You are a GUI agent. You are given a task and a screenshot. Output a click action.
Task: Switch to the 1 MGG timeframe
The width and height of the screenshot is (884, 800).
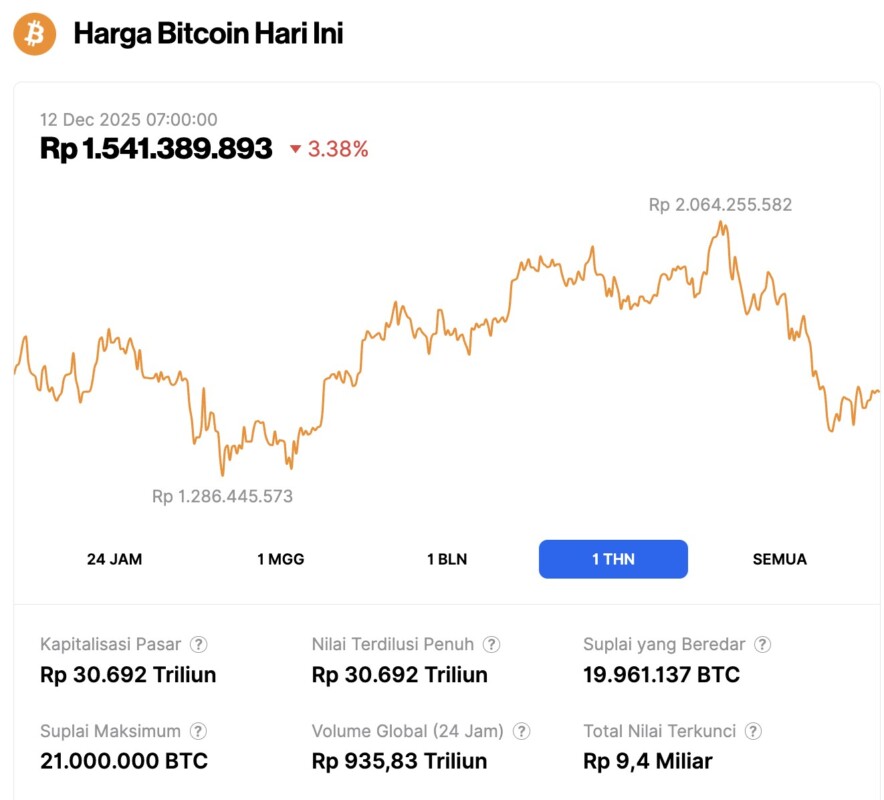point(281,559)
